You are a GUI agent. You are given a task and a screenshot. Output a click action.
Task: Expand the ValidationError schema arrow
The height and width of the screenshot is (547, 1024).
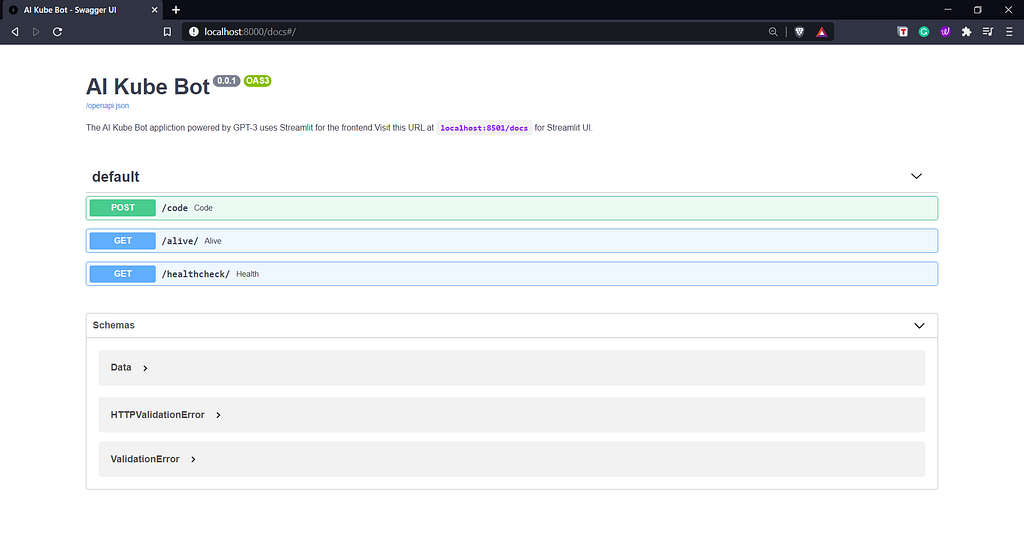193,460
